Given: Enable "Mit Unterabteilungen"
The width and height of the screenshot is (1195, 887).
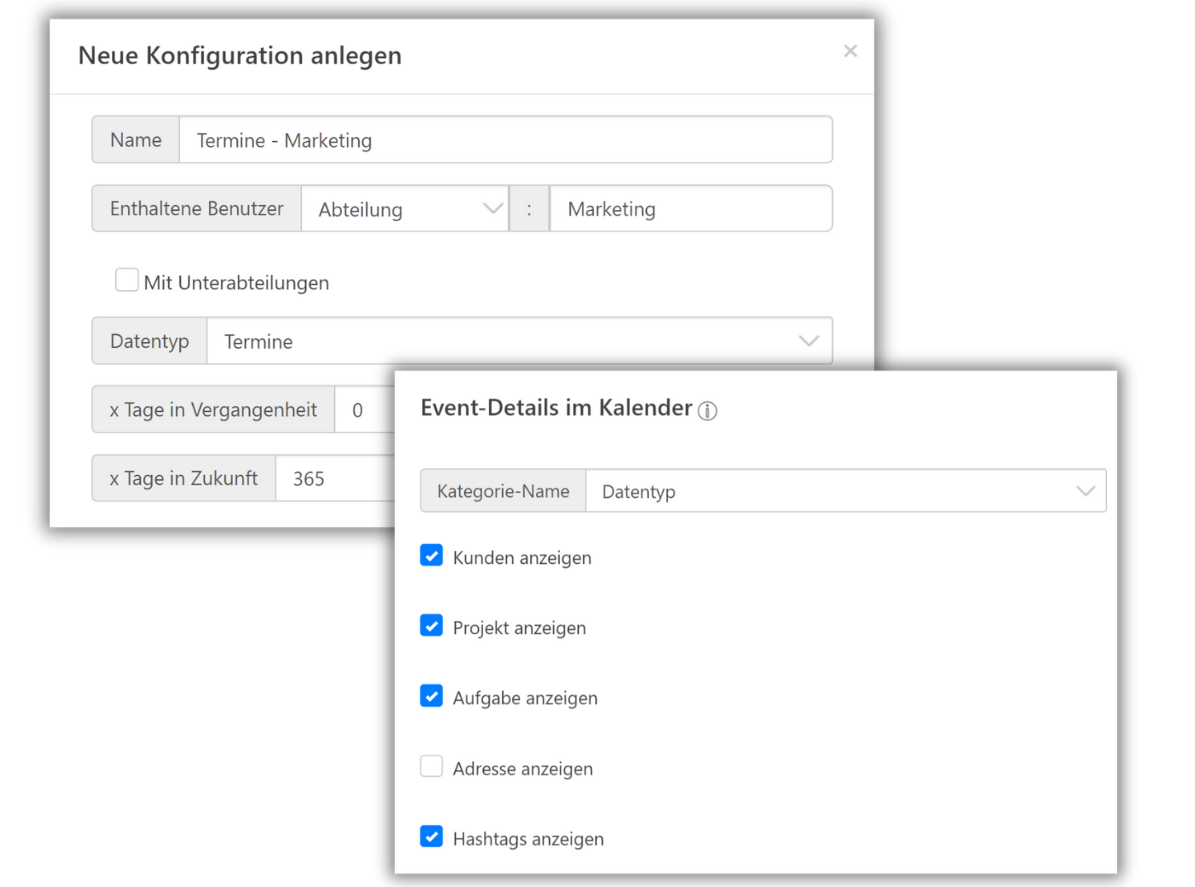Looking at the screenshot, I should pos(127,280).
